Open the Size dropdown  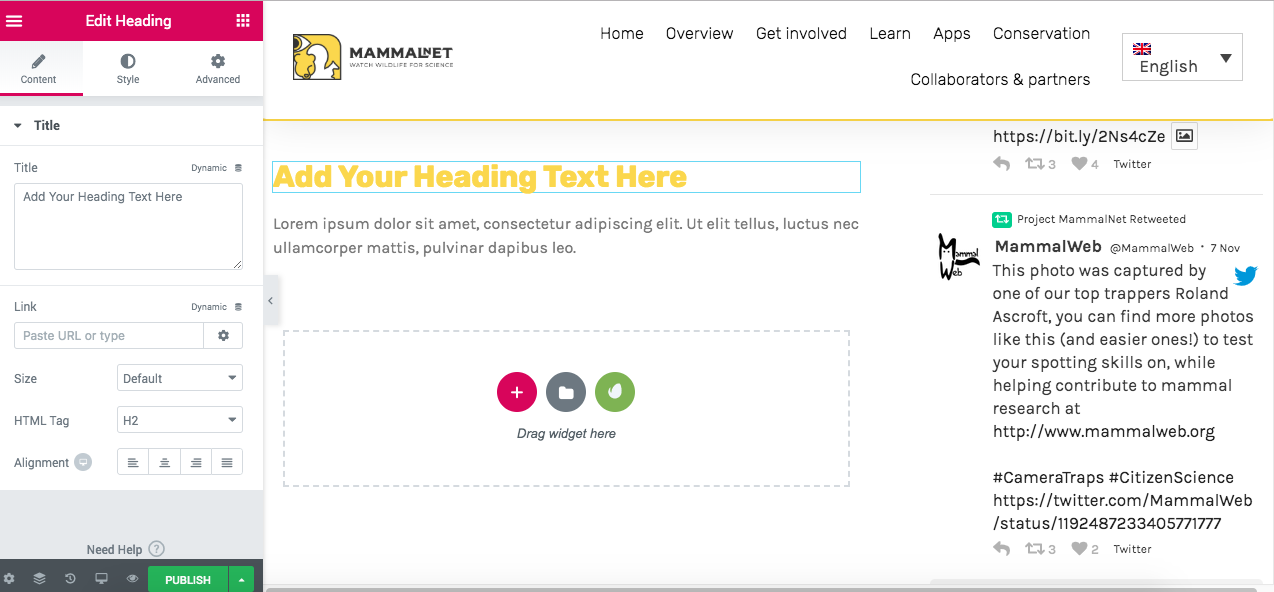(x=180, y=378)
